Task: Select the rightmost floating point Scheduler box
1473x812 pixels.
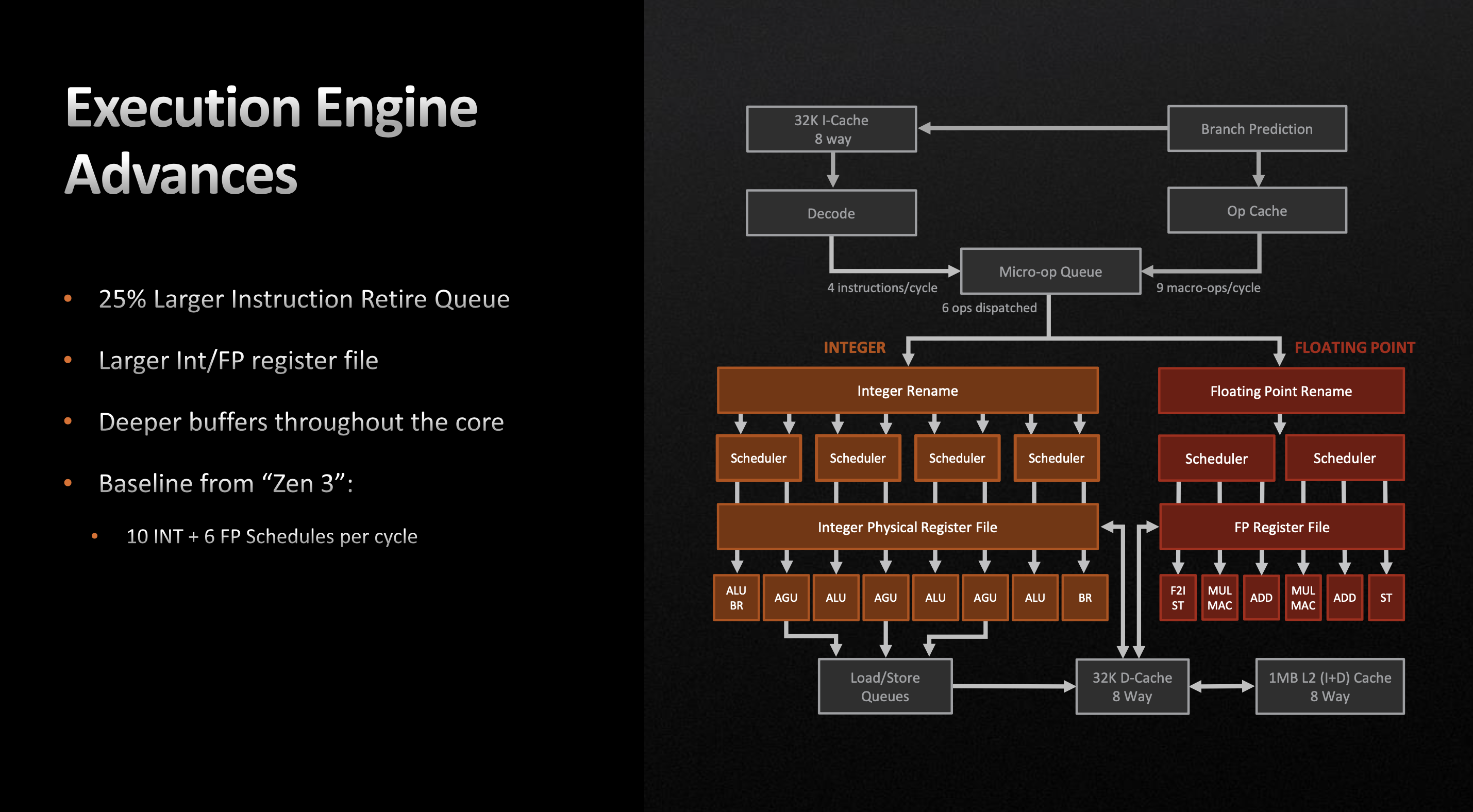Action: [x=1344, y=458]
